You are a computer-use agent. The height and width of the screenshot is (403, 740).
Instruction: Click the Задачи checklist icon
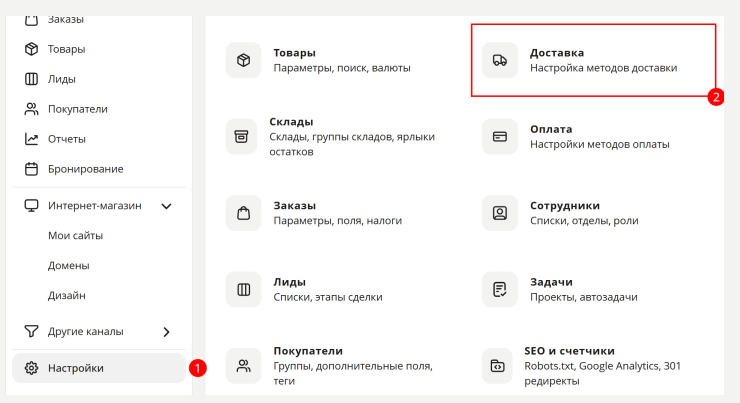click(500, 289)
